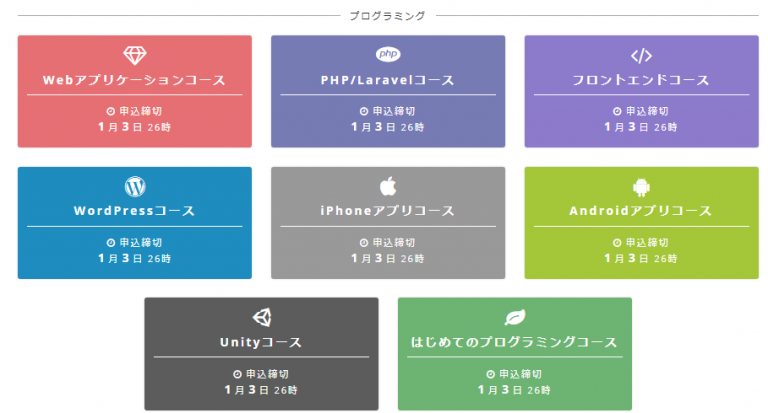Select the フロントエンドコース title

pyautogui.click(x=641, y=80)
